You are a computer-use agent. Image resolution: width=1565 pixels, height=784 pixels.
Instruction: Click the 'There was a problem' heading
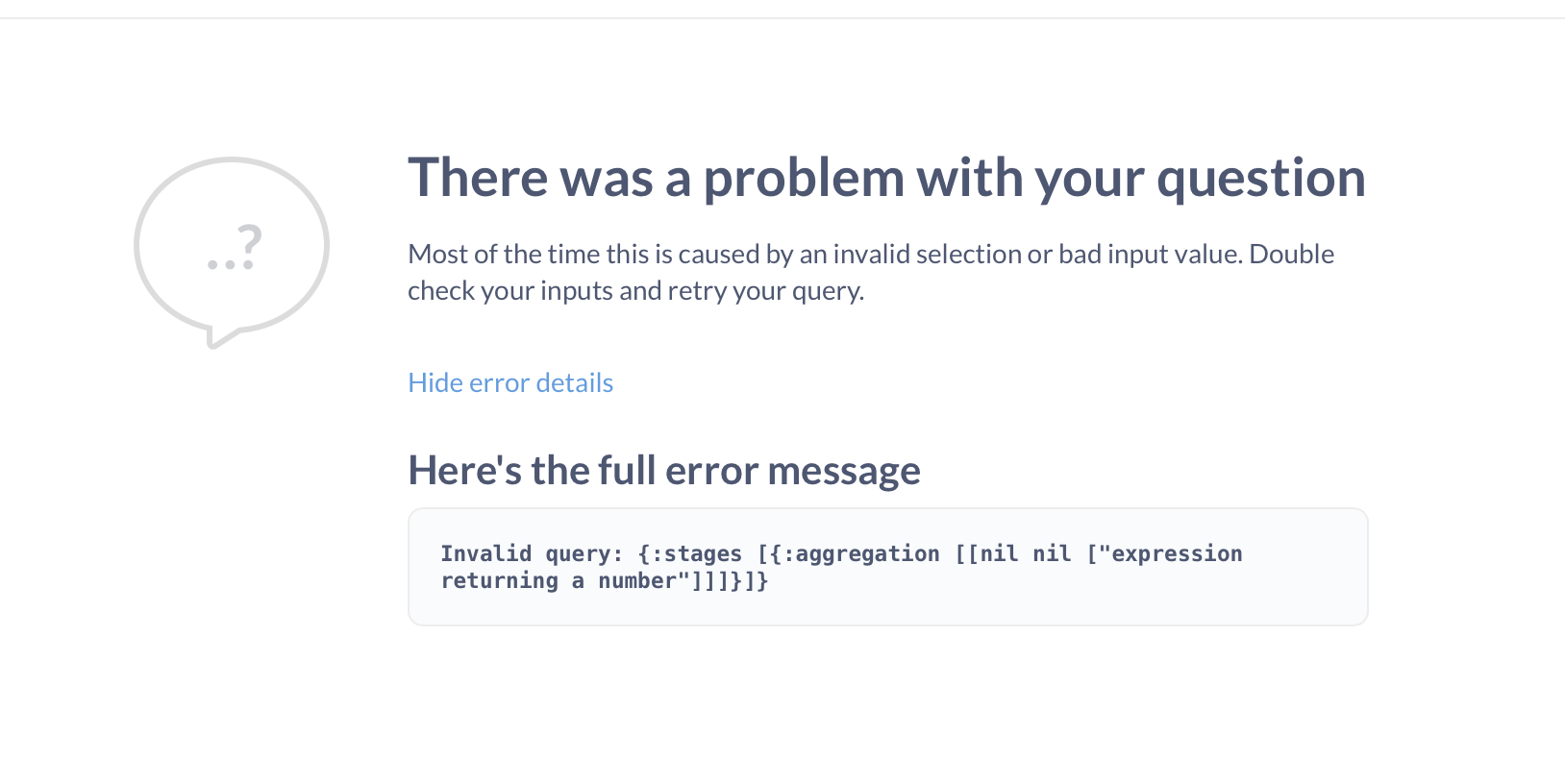click(x=886, y=178)
